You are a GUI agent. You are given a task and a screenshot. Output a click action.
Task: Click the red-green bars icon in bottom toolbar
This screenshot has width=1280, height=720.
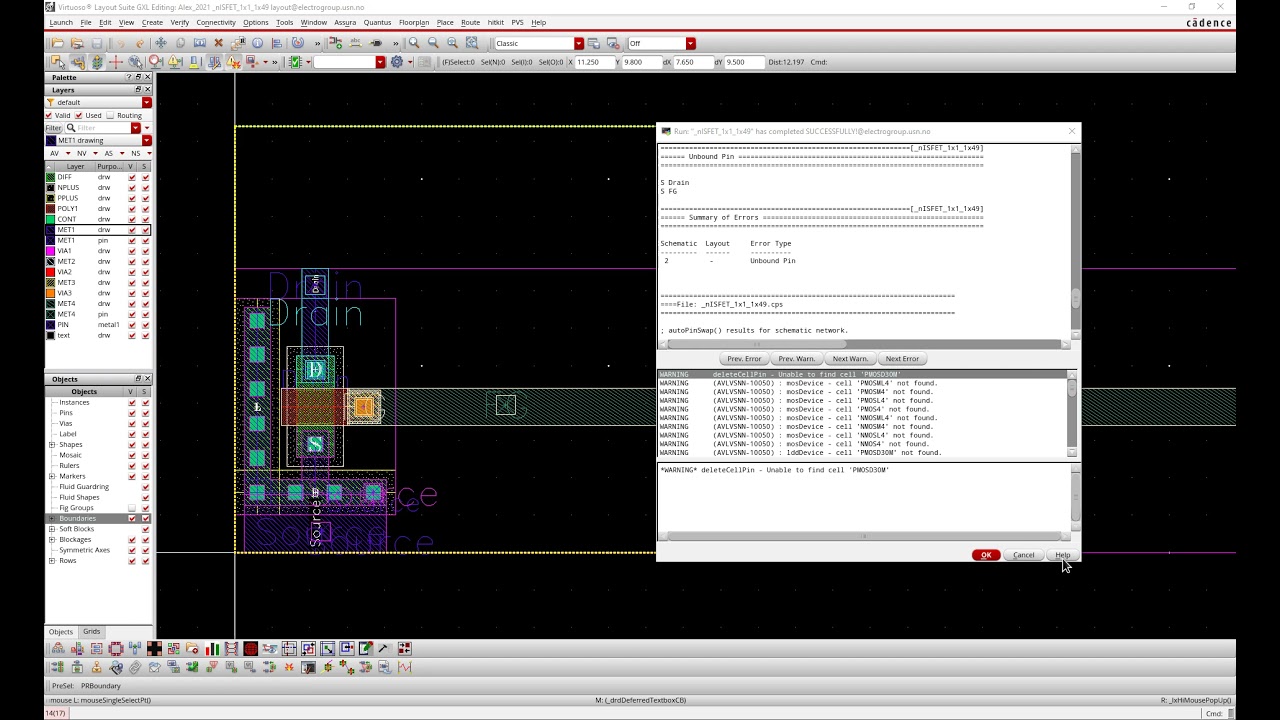(212, 649)
